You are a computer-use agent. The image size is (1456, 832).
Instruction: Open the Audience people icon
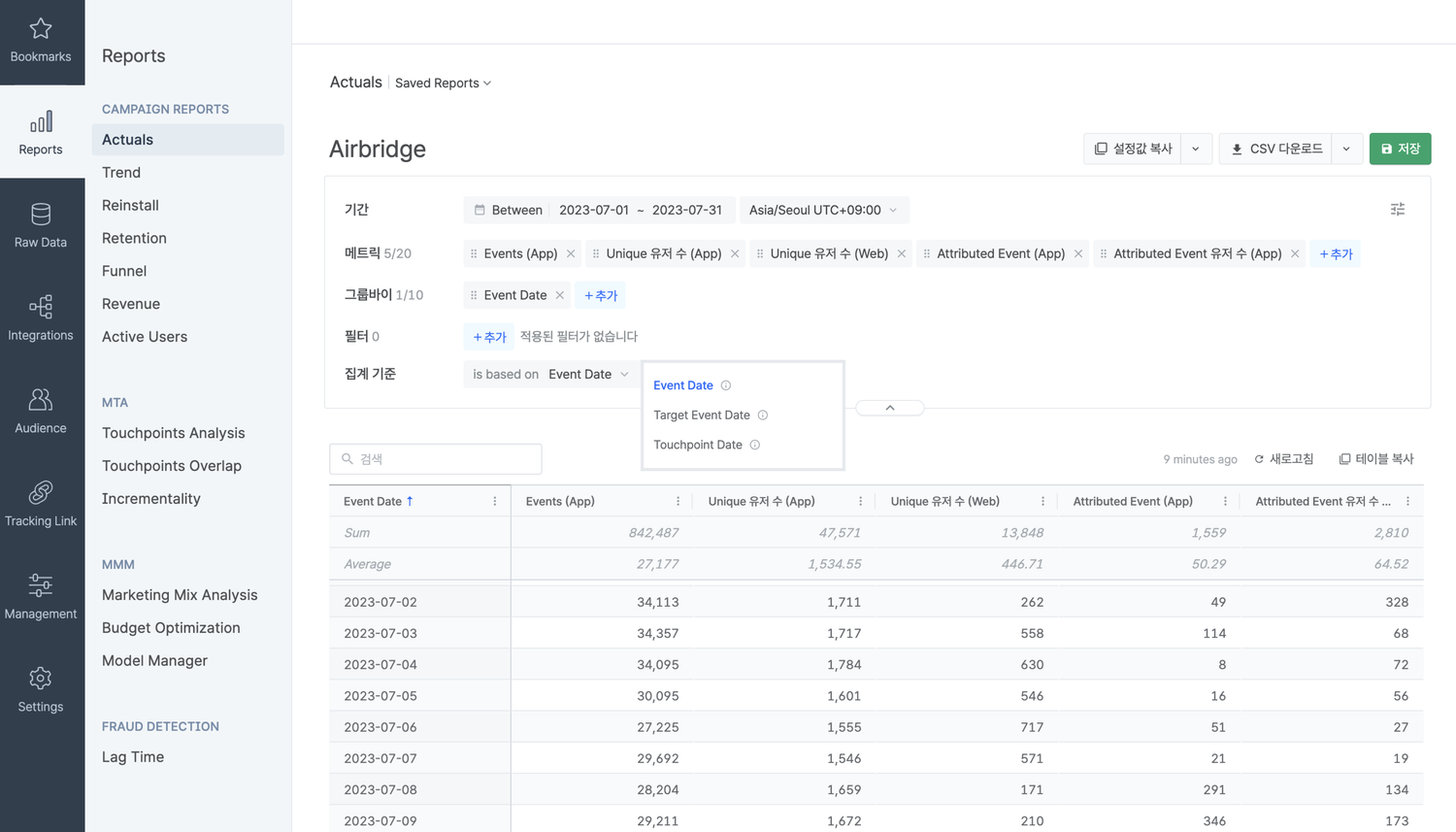41,400
